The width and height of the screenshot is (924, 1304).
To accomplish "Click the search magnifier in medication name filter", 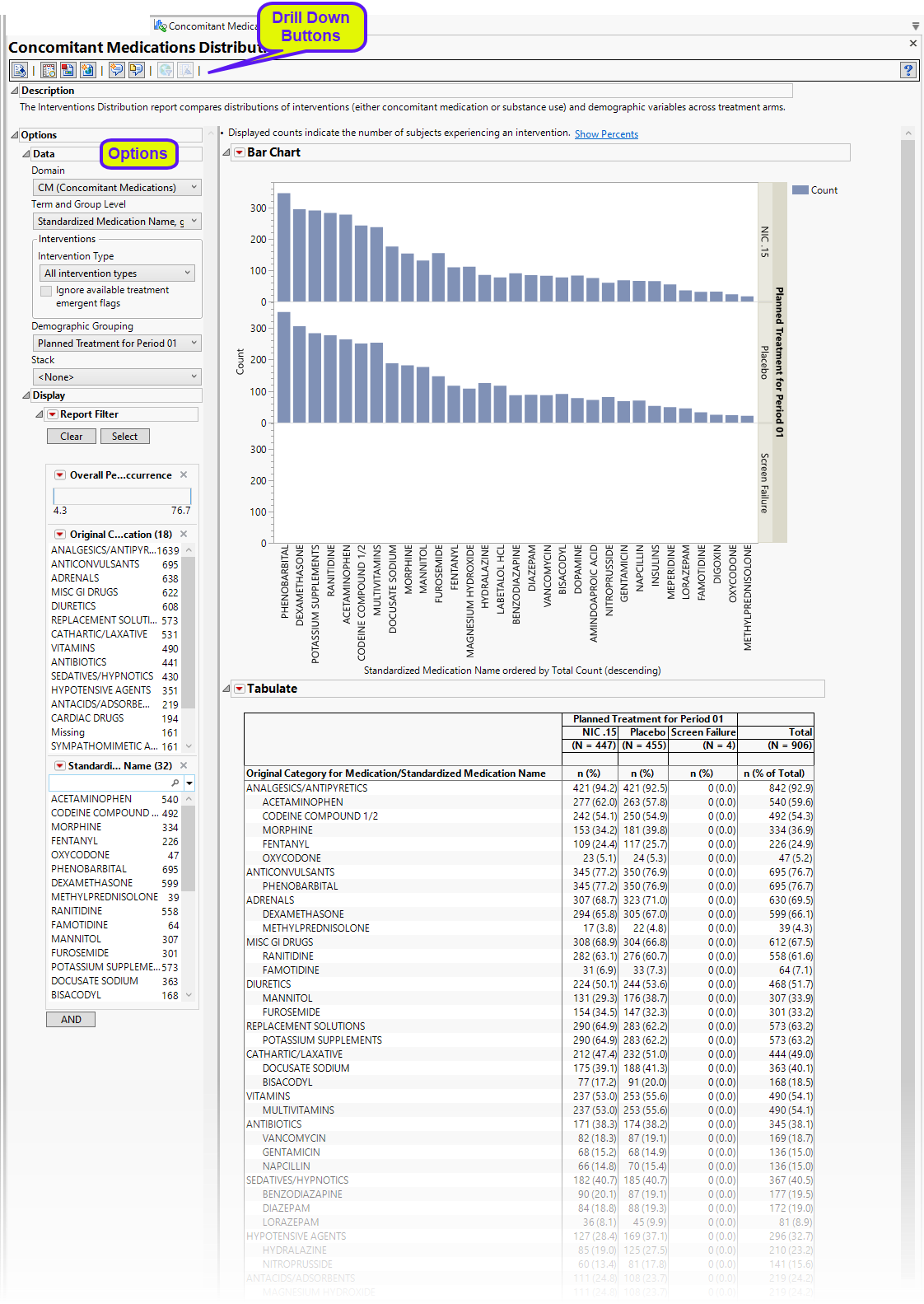I will (175, 783).
